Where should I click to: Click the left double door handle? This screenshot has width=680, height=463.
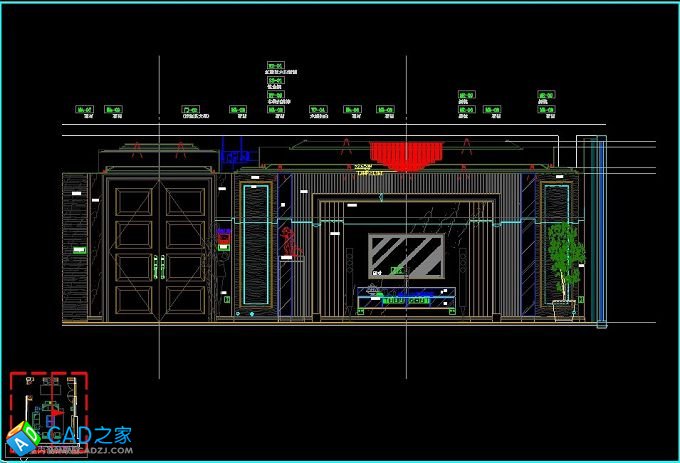point(156,268)
